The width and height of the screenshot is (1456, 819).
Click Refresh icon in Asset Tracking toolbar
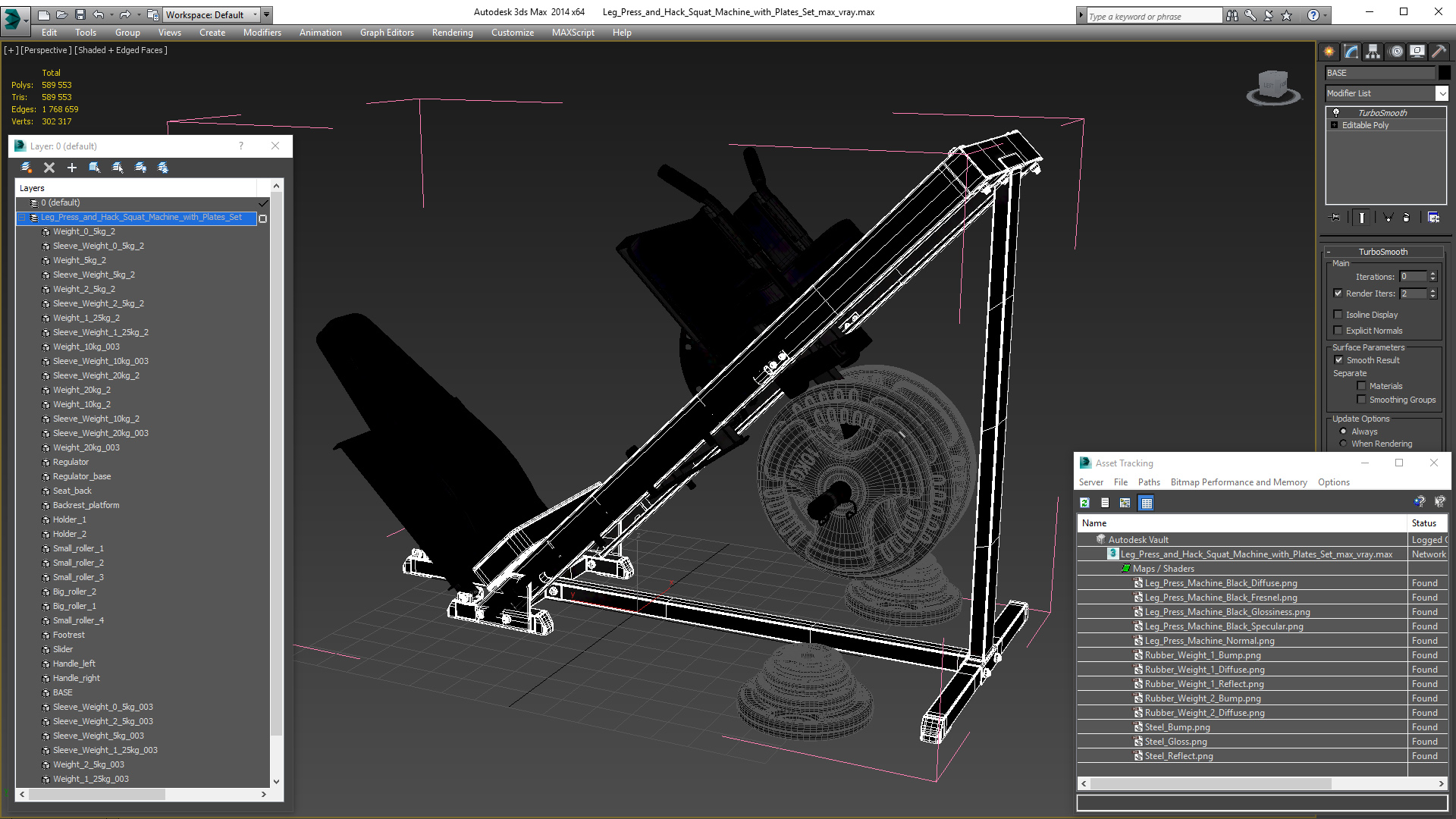tap(1084, 503)
